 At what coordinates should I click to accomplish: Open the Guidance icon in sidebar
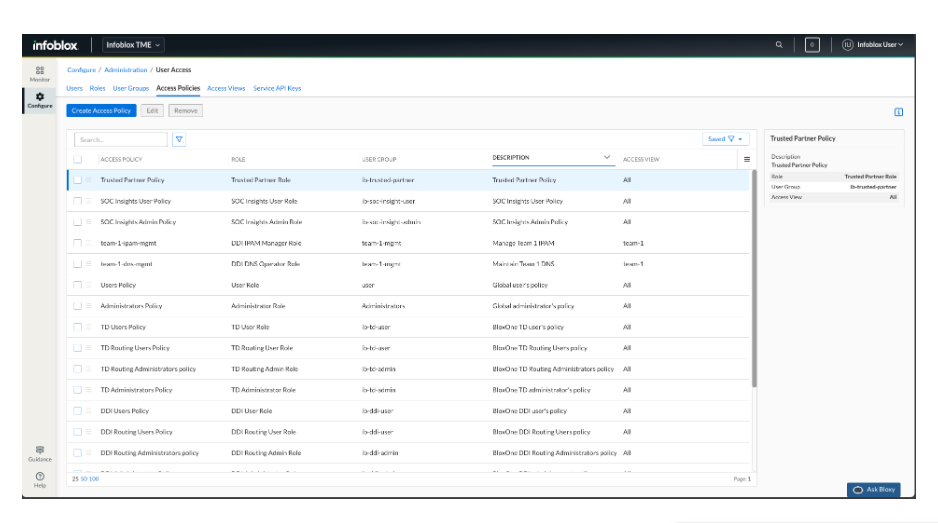[40, 453]
